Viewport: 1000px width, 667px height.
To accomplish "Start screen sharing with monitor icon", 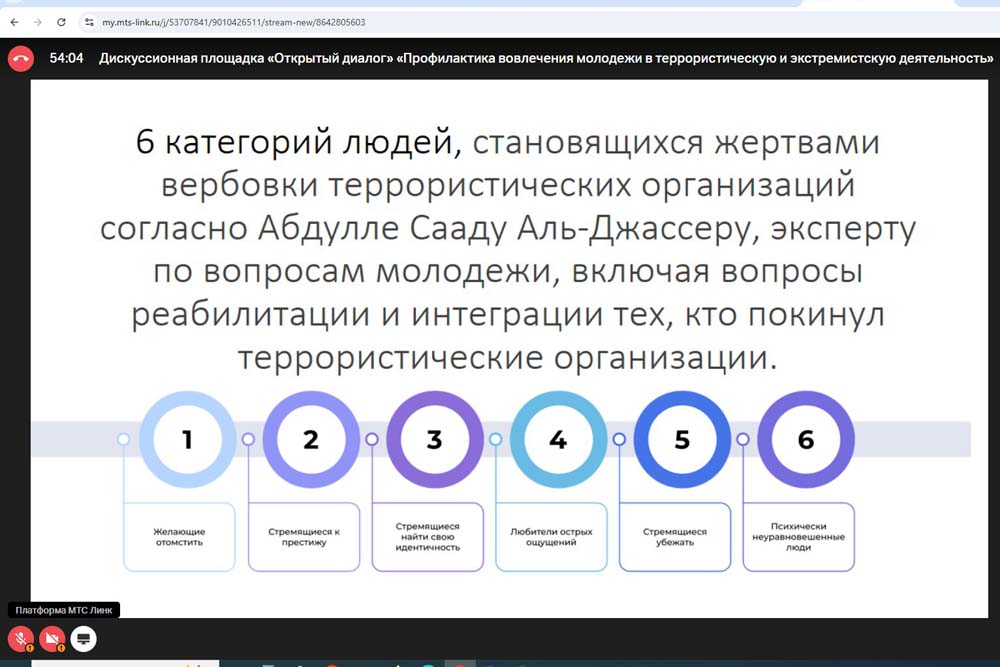I will coord(83,638).
